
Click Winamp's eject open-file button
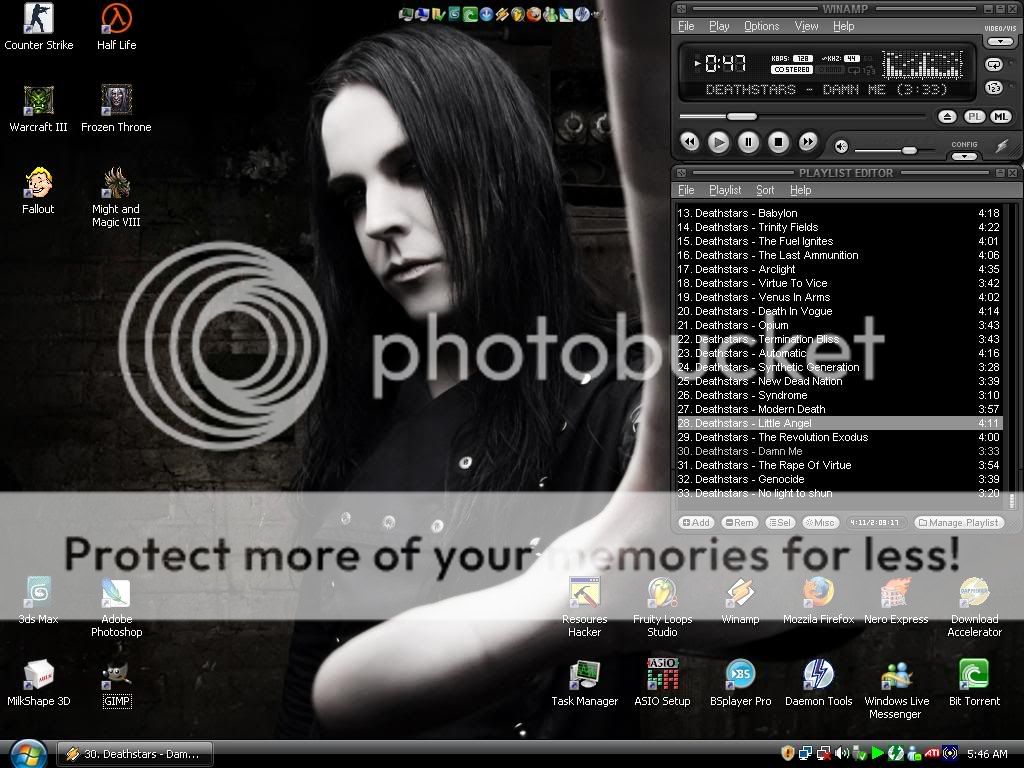point(948,117)
